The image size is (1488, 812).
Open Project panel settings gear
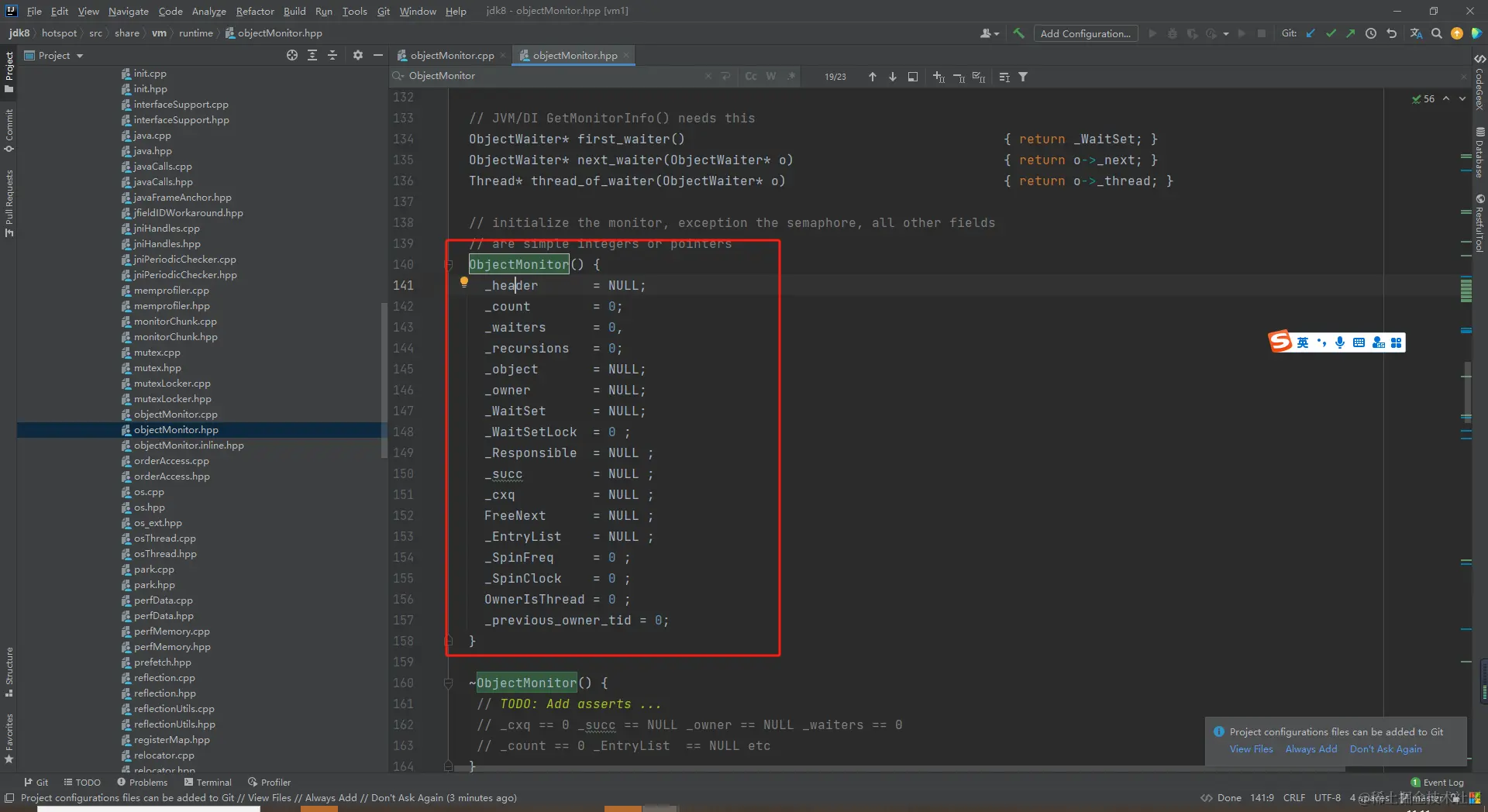click(357, 55)
